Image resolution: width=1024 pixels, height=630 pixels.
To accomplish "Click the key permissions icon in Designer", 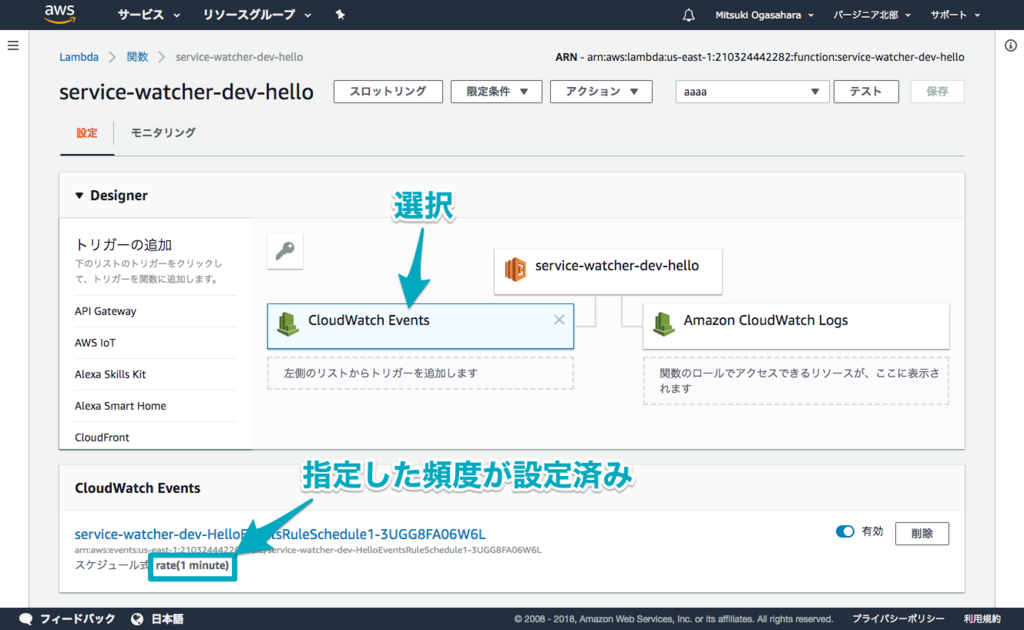I will (285, 251).
